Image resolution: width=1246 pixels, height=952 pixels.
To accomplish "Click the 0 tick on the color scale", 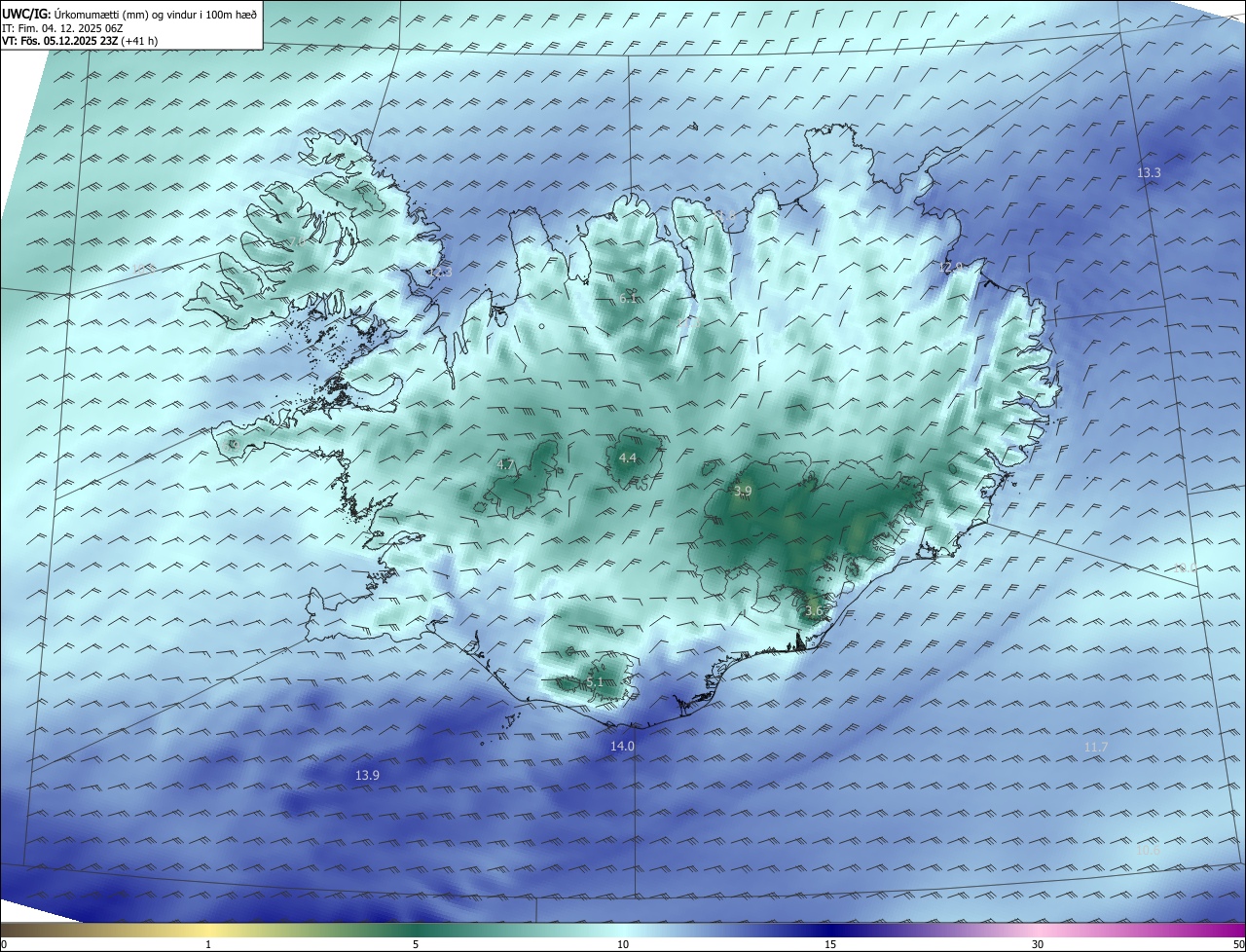I will (x=4, y=944).
